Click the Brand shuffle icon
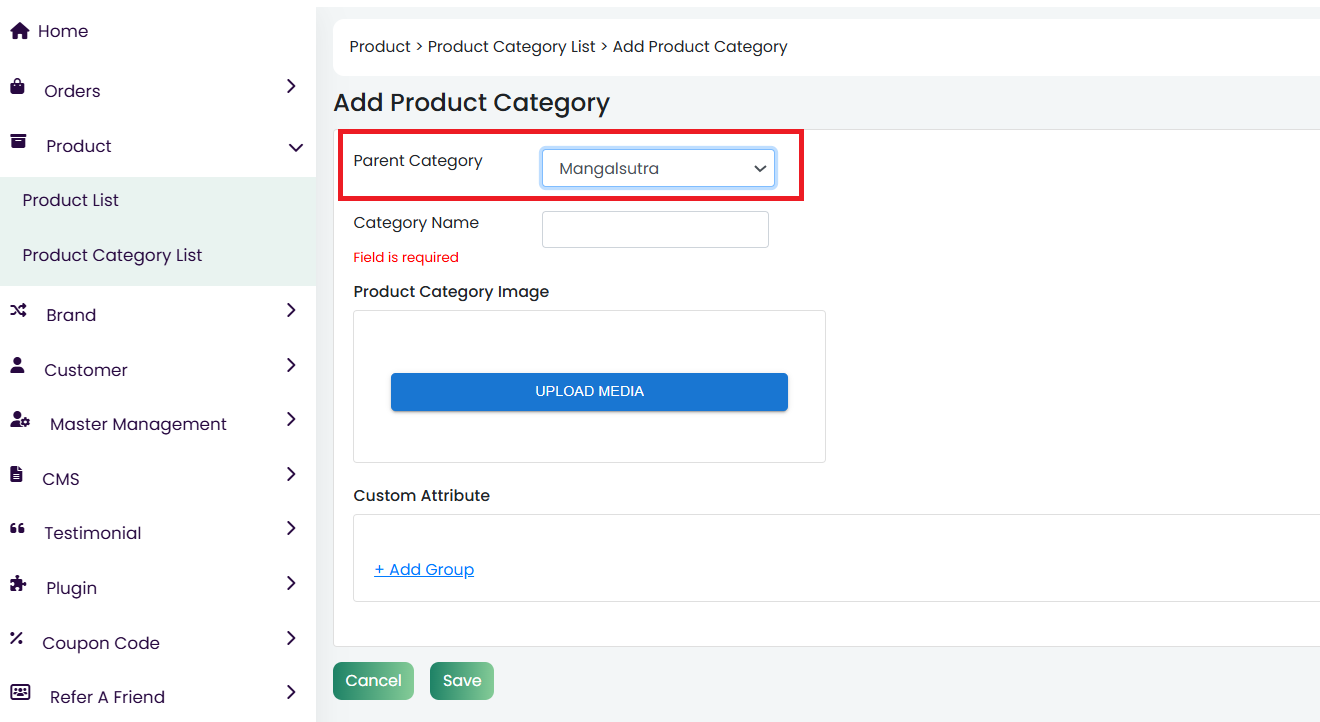Screen dimensions: 1320x722 [18, 311]
